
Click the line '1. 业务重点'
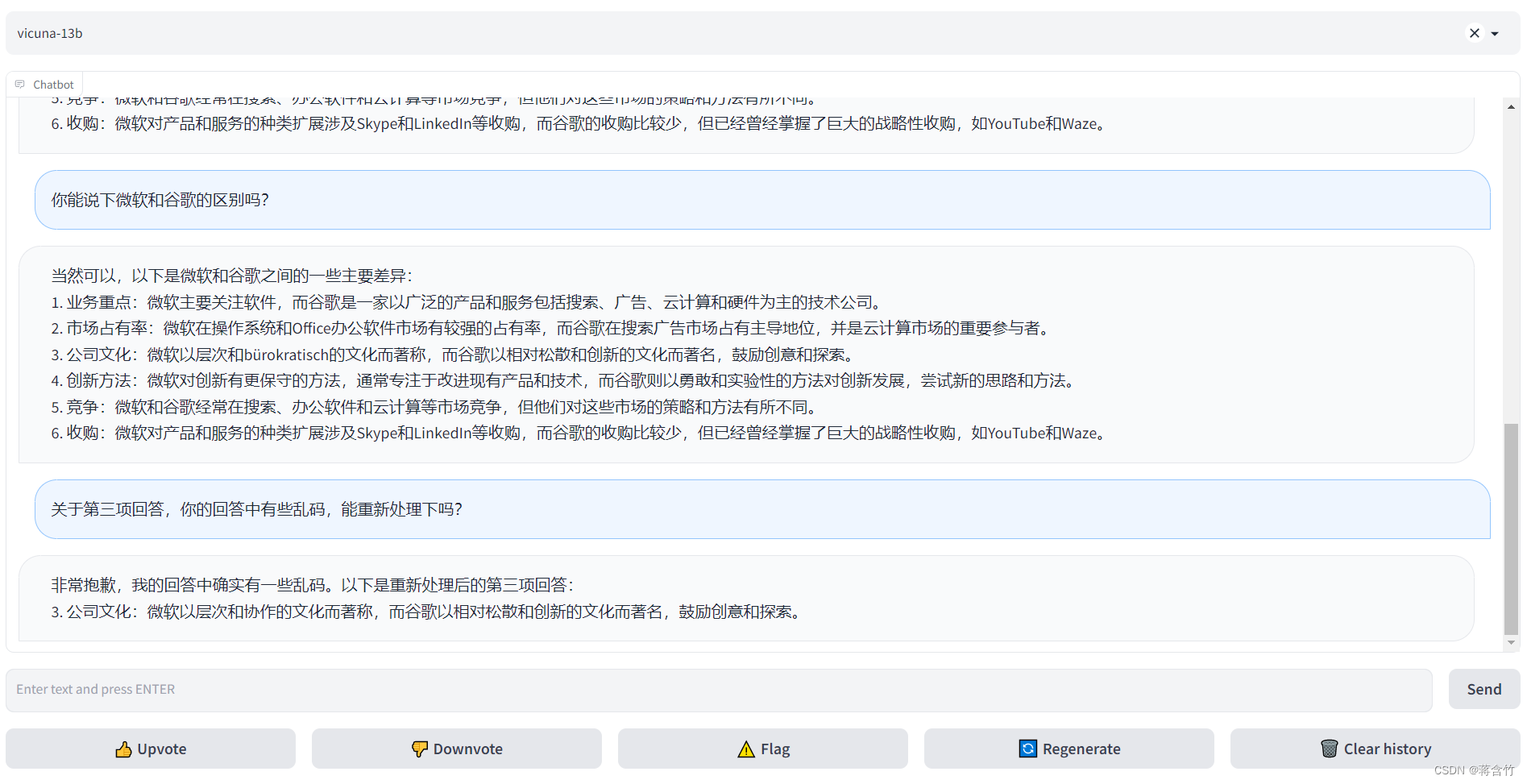point(468,302)
